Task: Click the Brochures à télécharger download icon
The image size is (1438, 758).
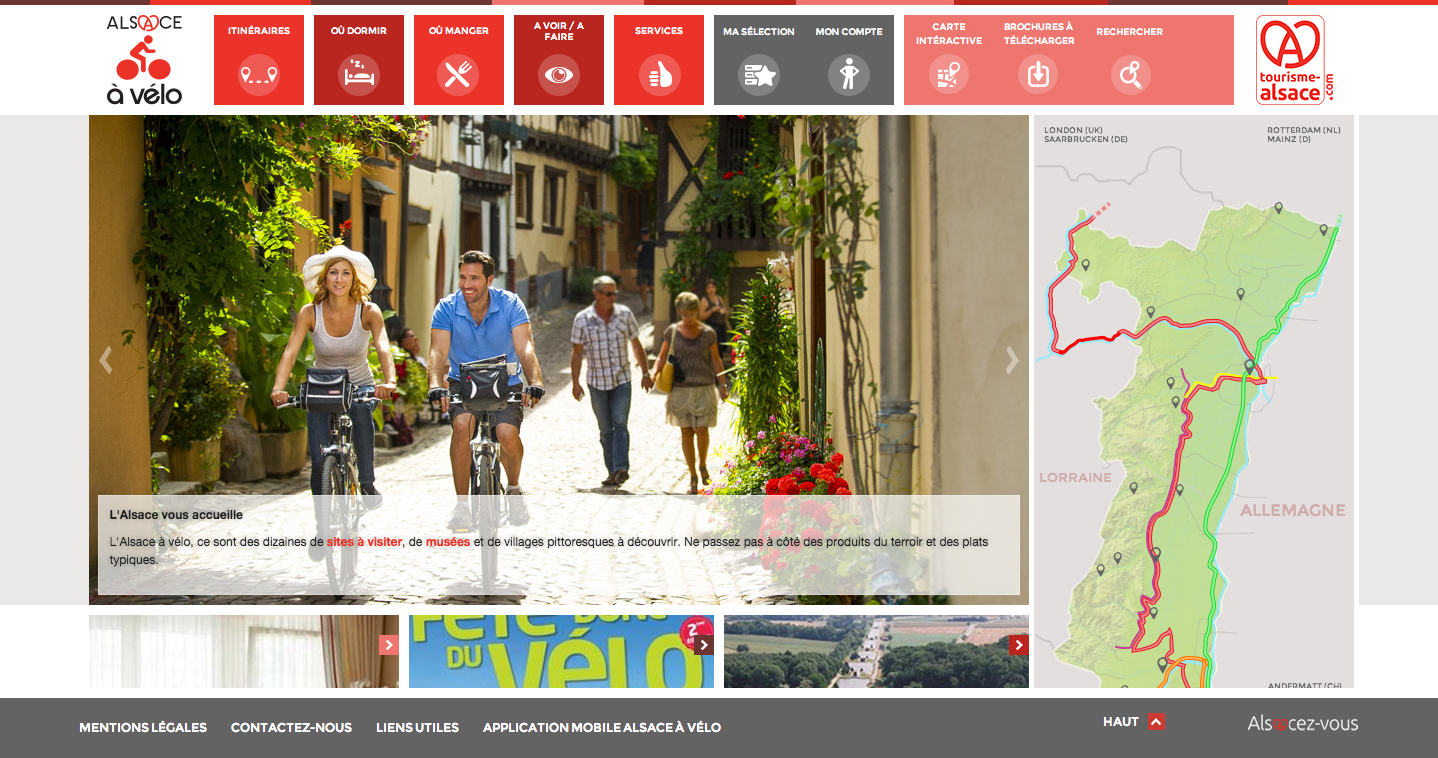Action: [x=1038, y=75]
